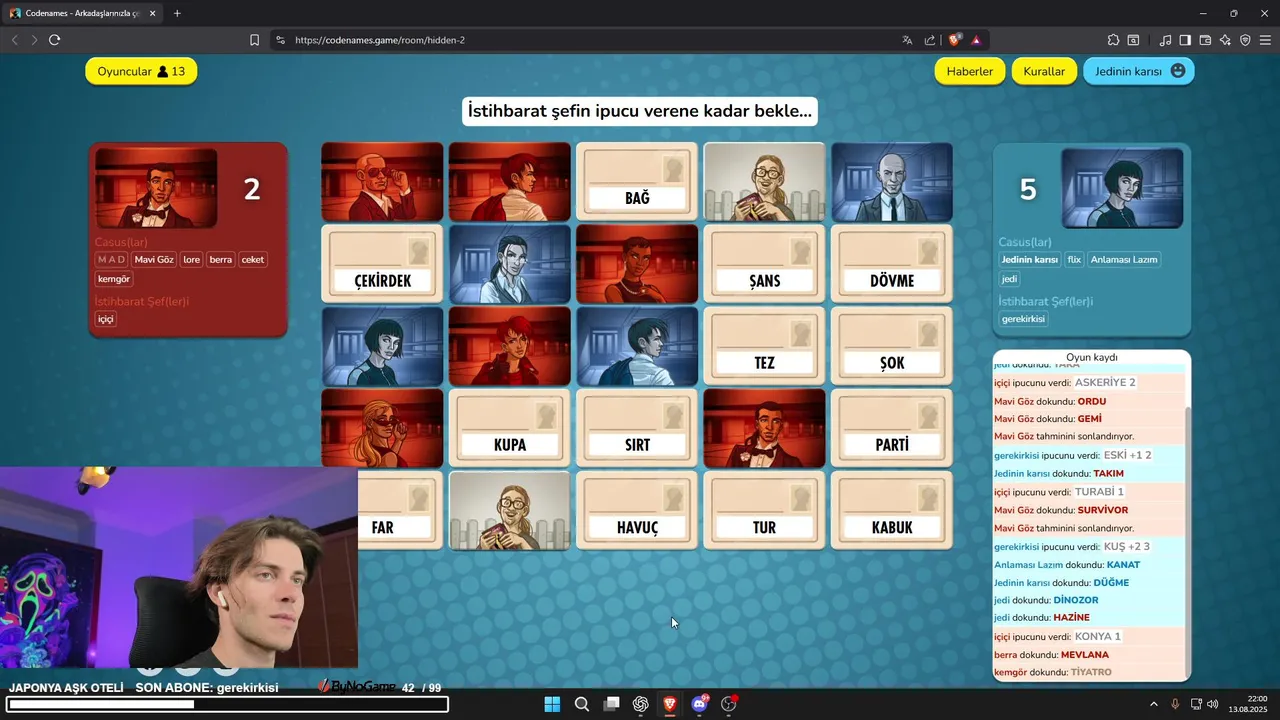
Task: Open the Brave Wallet icon
Action: [1205, 40]
